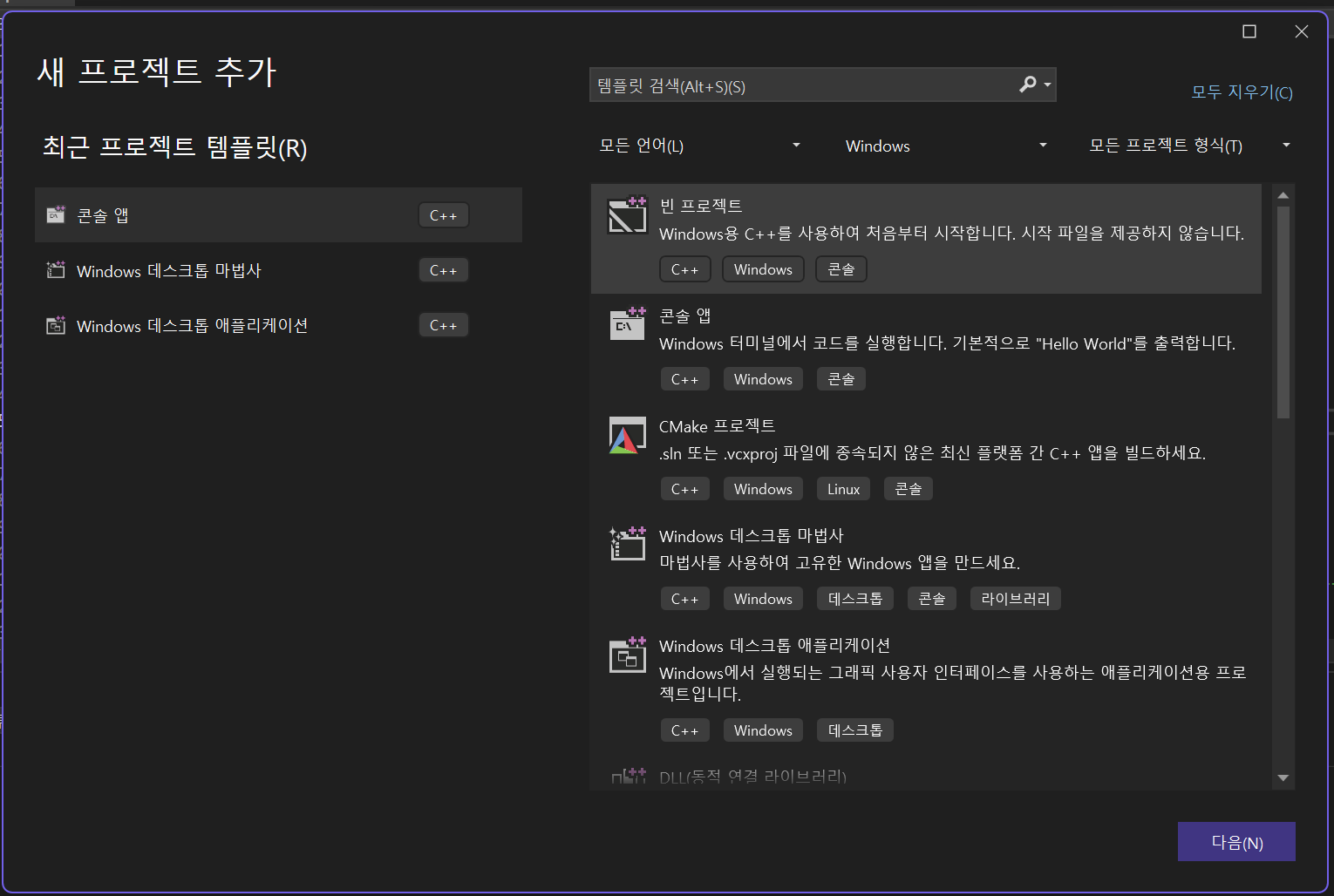Click the template list scrollbar thumb

tap(1283, 312)
